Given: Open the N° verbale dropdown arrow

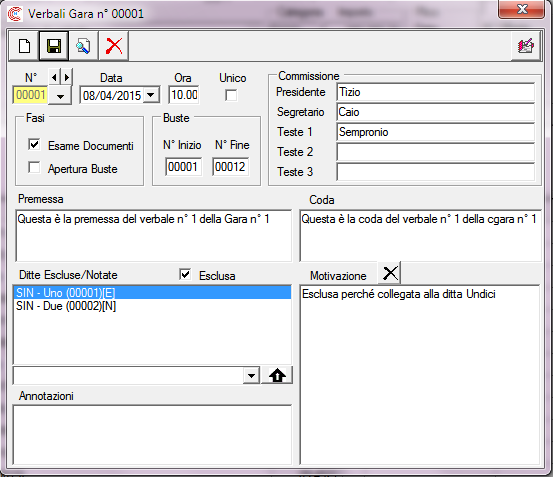Looking at the screenshot, I should click(60, 96).
